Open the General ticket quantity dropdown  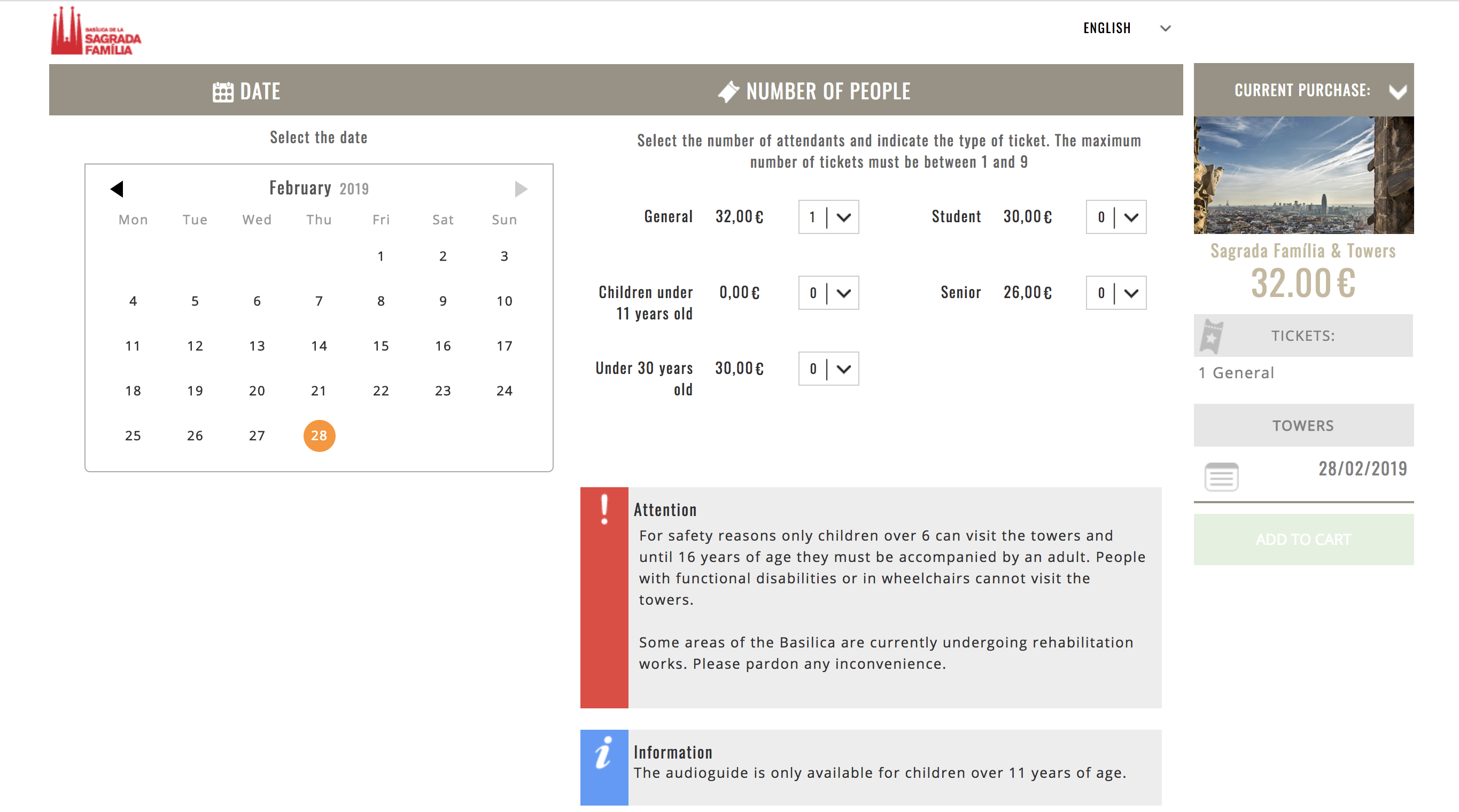pos(828,217)
